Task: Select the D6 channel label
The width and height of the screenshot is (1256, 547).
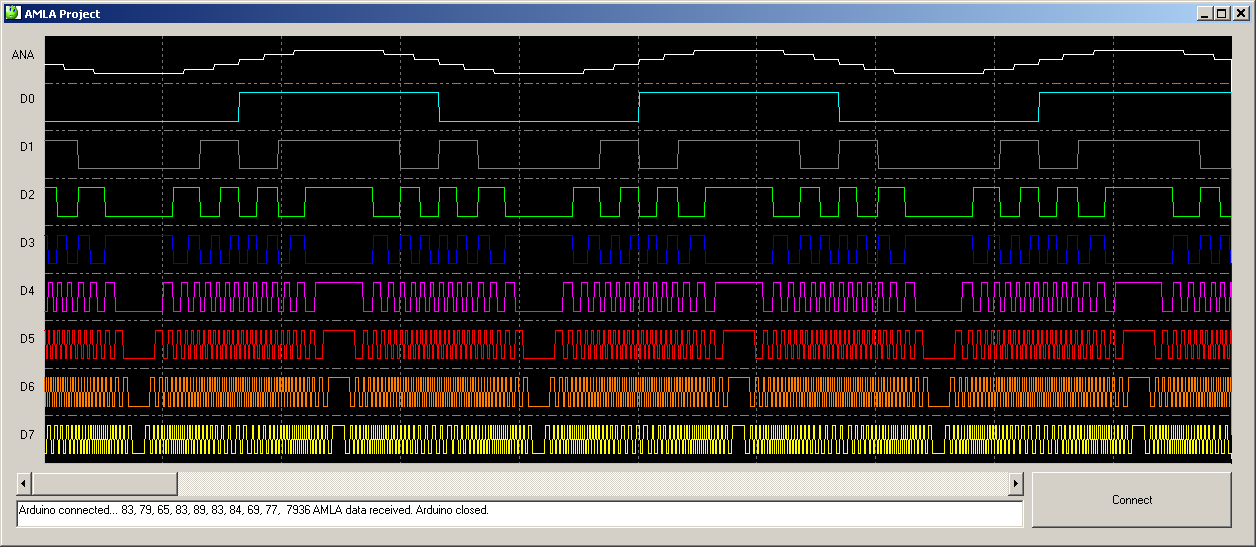Action: click(x=27, y=387)
